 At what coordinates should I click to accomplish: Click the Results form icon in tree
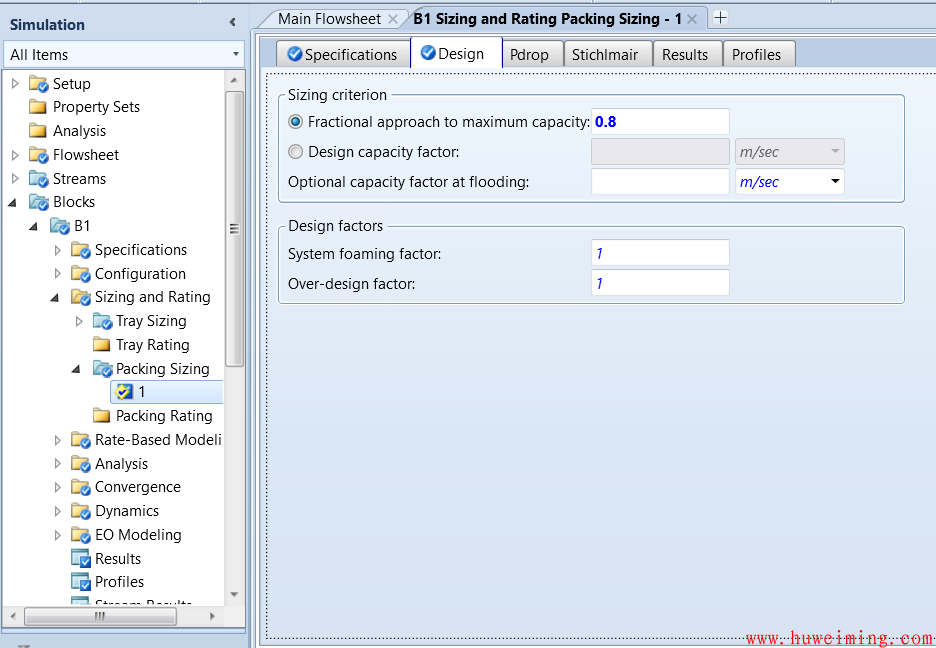coord(81,559)
